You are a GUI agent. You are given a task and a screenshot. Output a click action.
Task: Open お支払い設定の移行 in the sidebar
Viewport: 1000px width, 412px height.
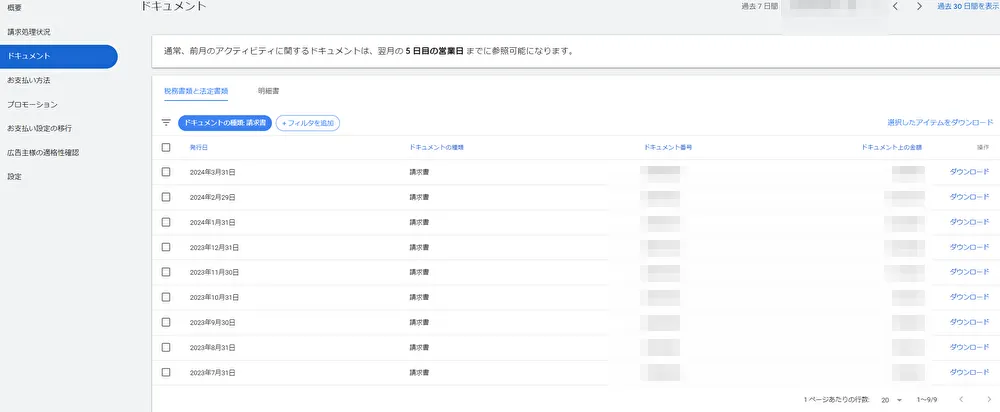click(40, 128)
